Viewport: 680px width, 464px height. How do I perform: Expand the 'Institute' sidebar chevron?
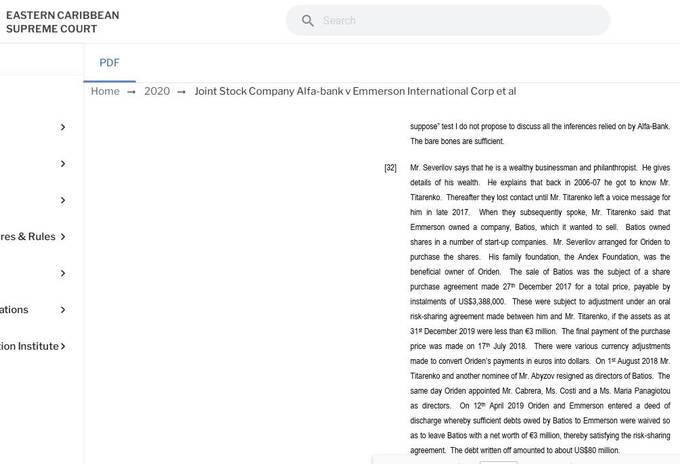(x=63, y=346)
